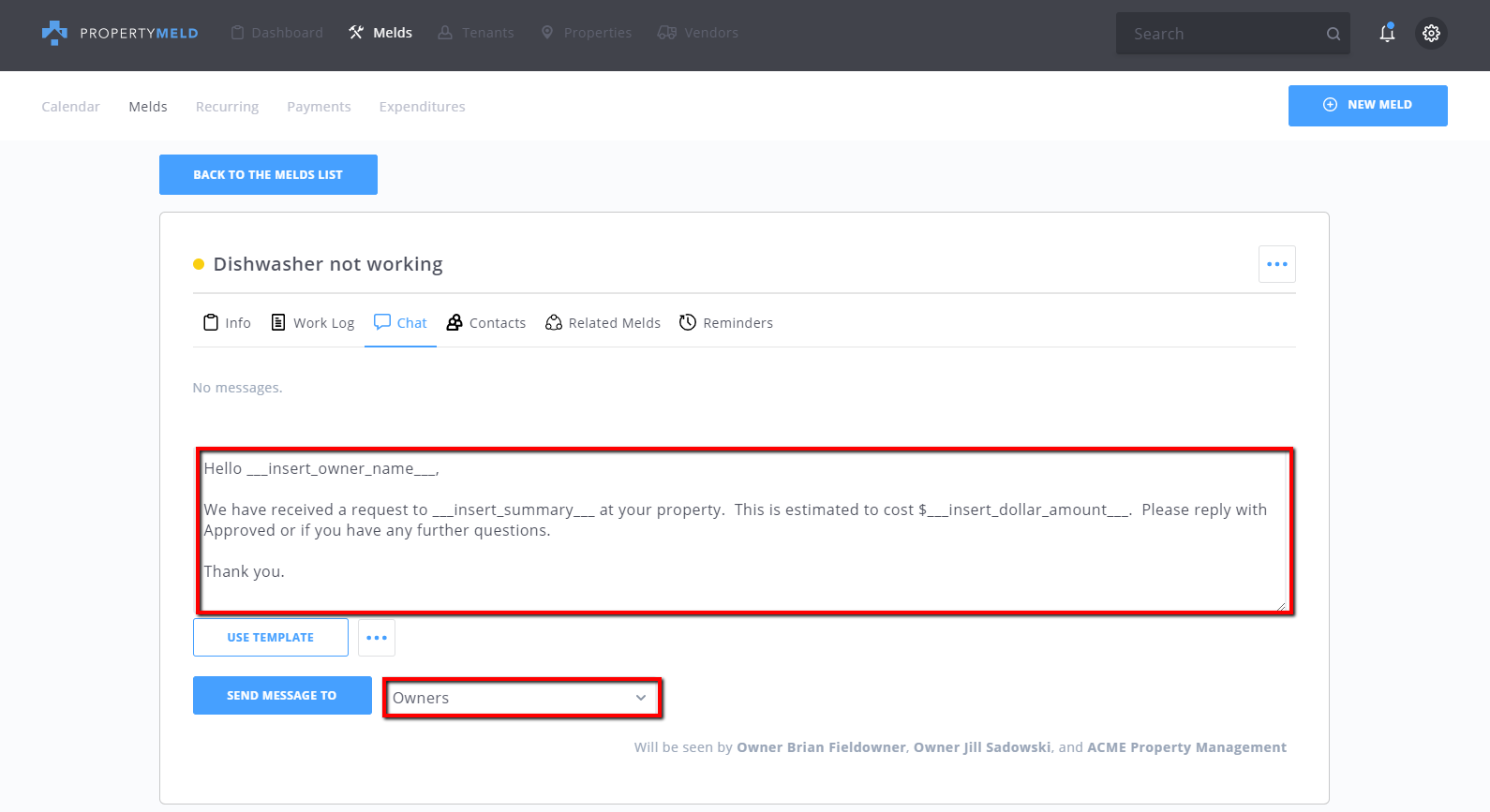
Task: Switch to Calendar sub-tab
Action: coord(70,107)
